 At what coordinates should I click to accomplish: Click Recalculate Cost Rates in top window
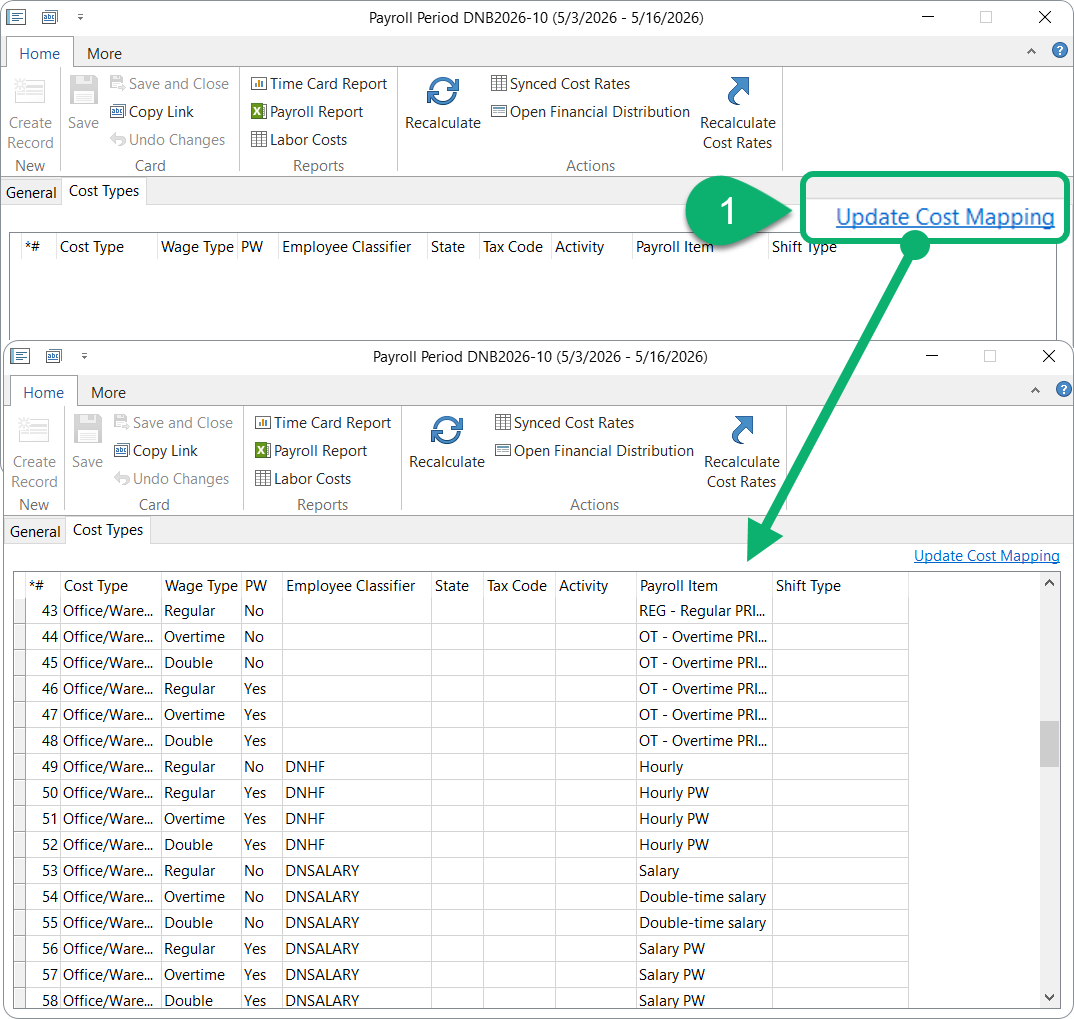click(x=738, y=113)
